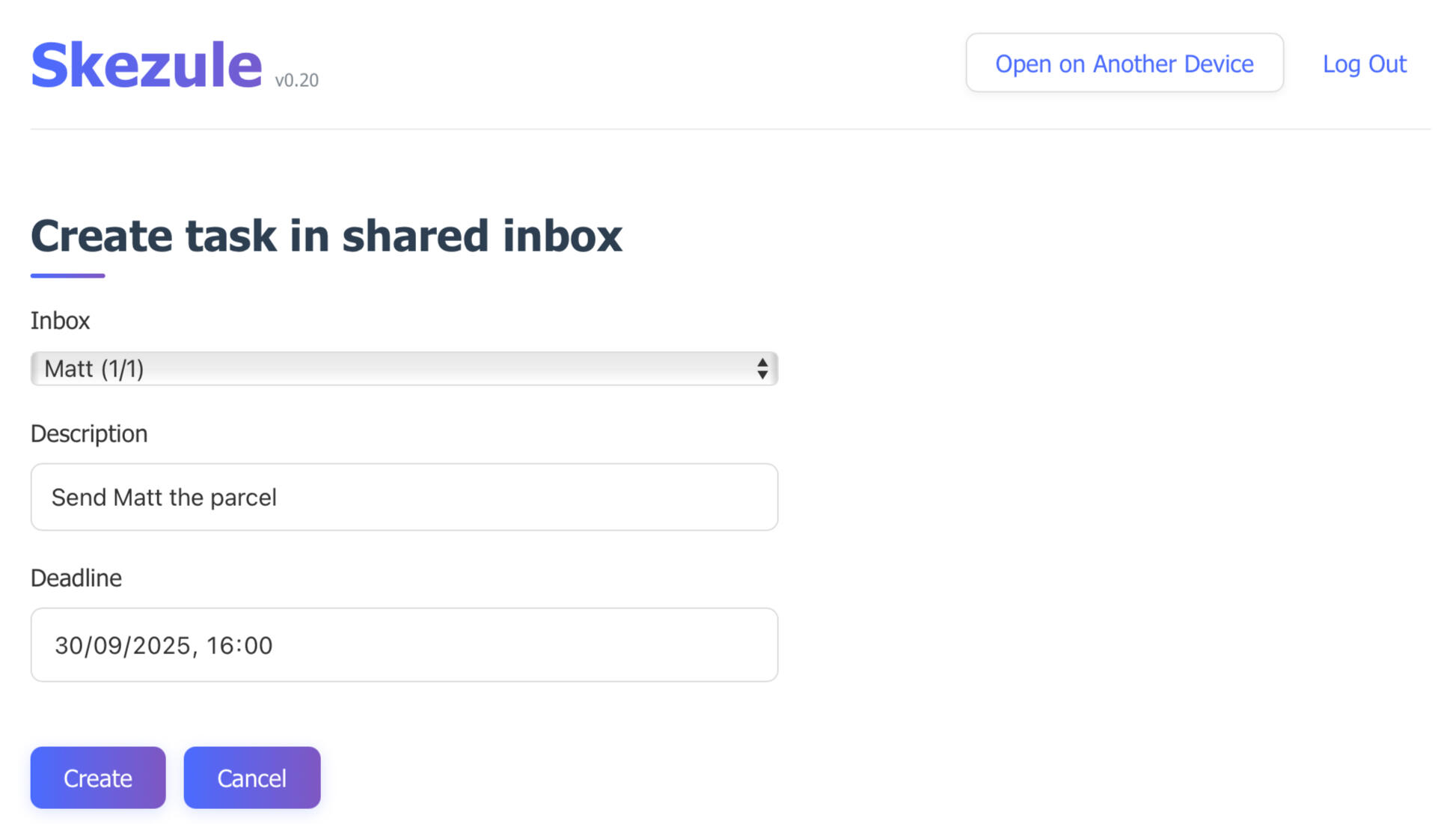Screen dimensions: 1456x824
Task: Click the purple underline beneath the heading
Action: [67, 275]
